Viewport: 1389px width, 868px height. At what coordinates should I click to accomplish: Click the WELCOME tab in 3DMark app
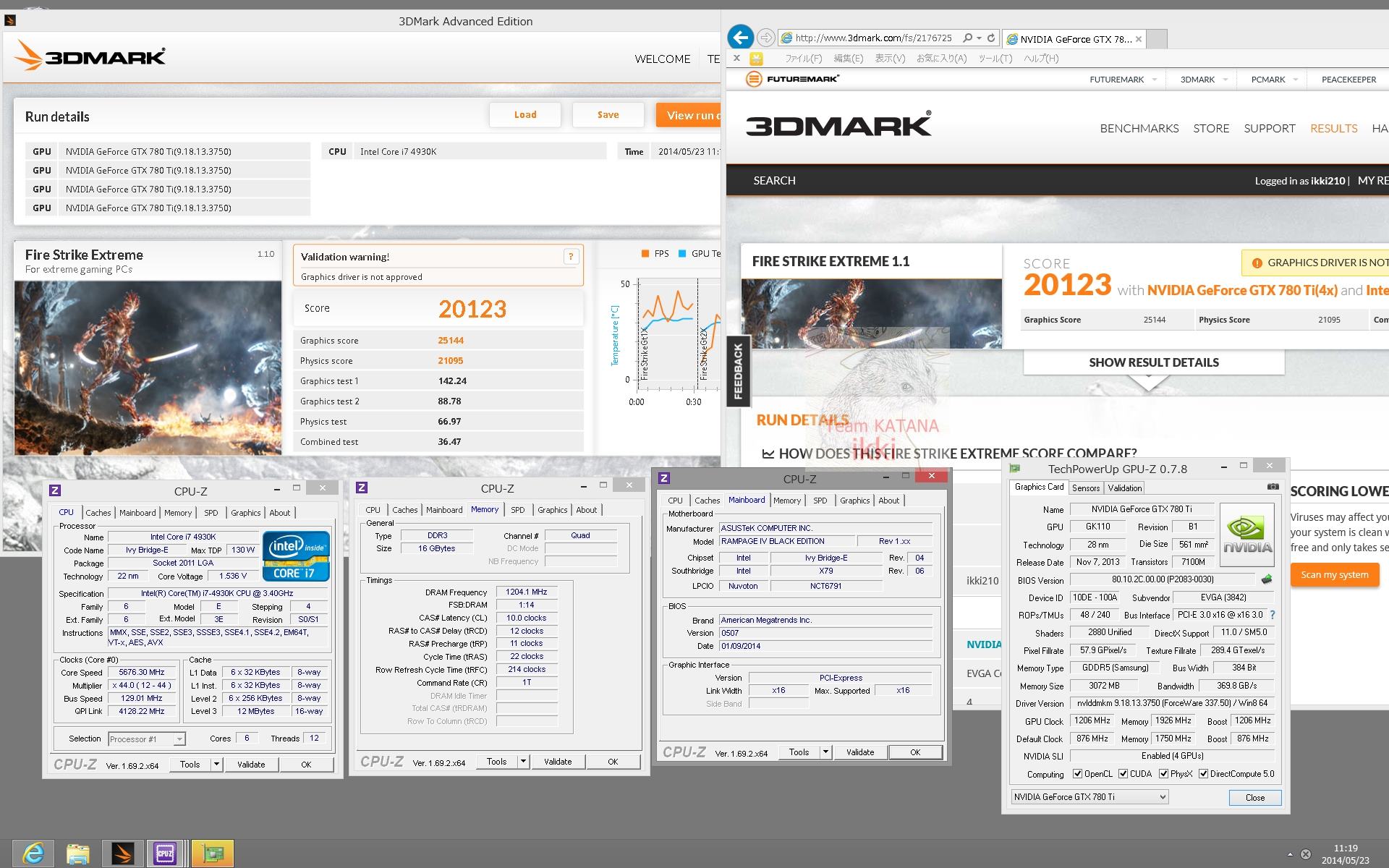662,59
